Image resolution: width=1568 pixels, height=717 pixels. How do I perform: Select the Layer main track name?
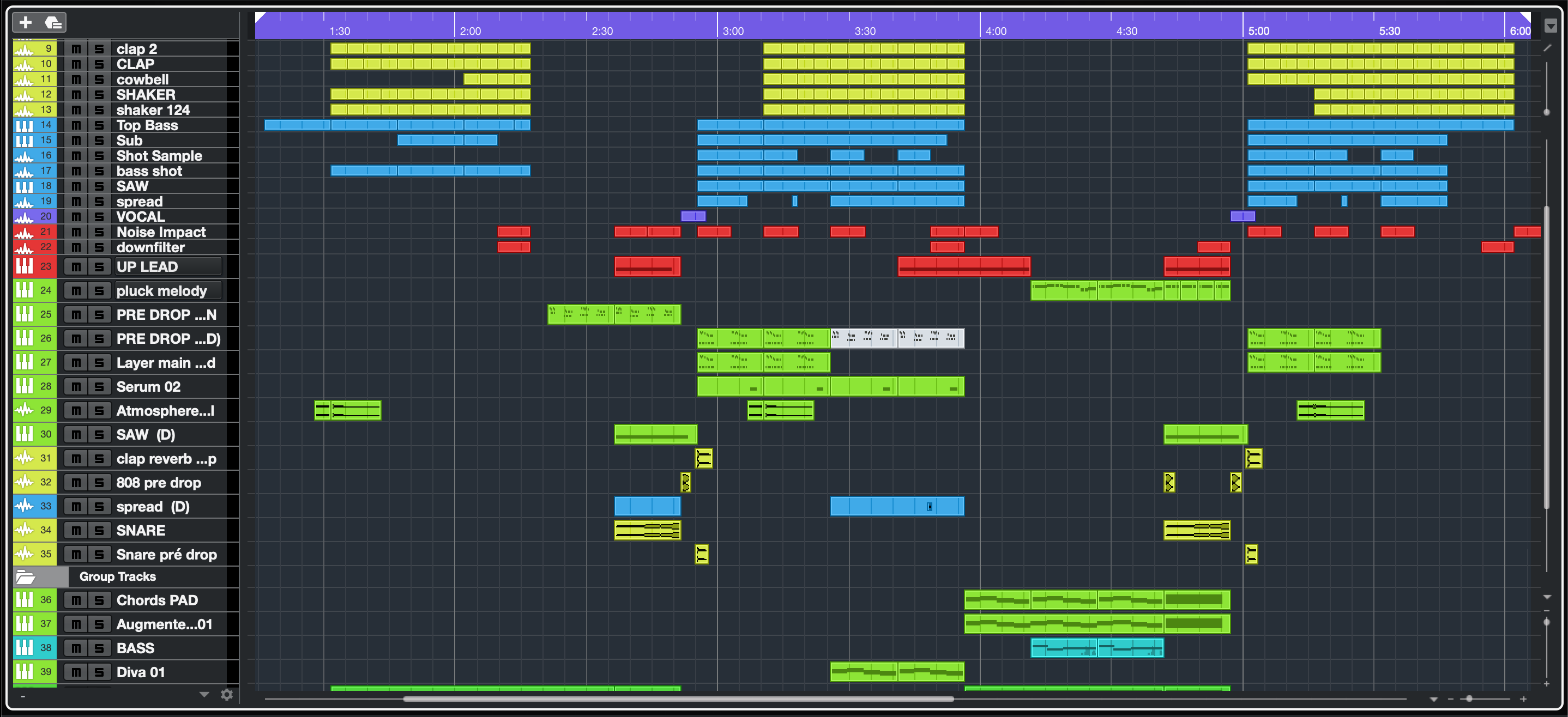[x=166, y=362]
